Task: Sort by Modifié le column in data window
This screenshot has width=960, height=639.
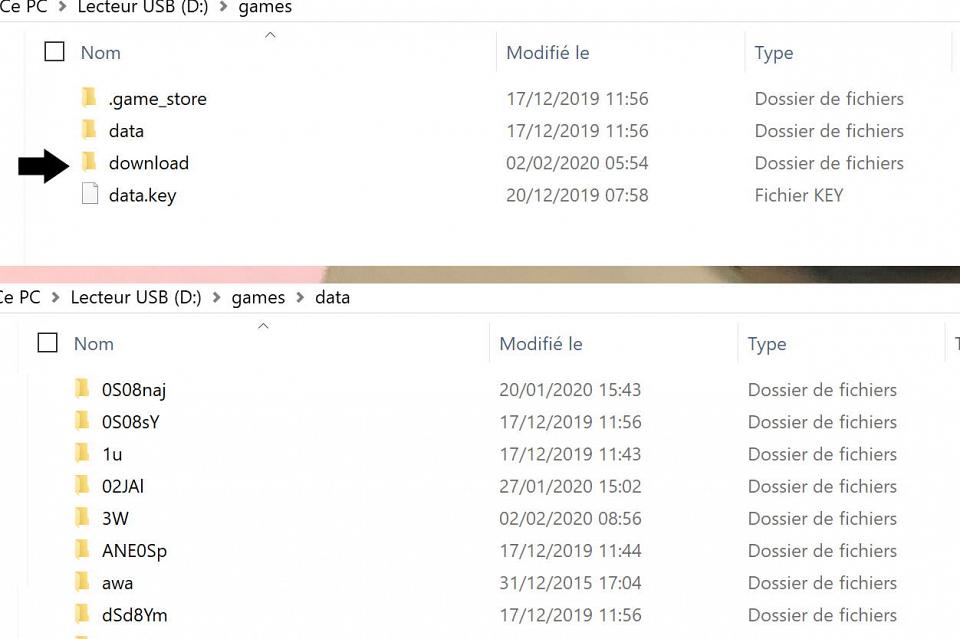Action: tap(541, 344)
